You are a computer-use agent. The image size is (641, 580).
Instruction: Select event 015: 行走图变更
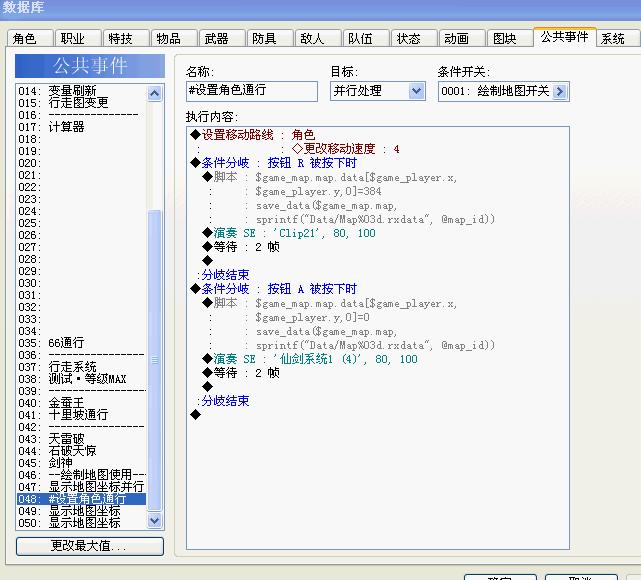[x=81, y=103]
